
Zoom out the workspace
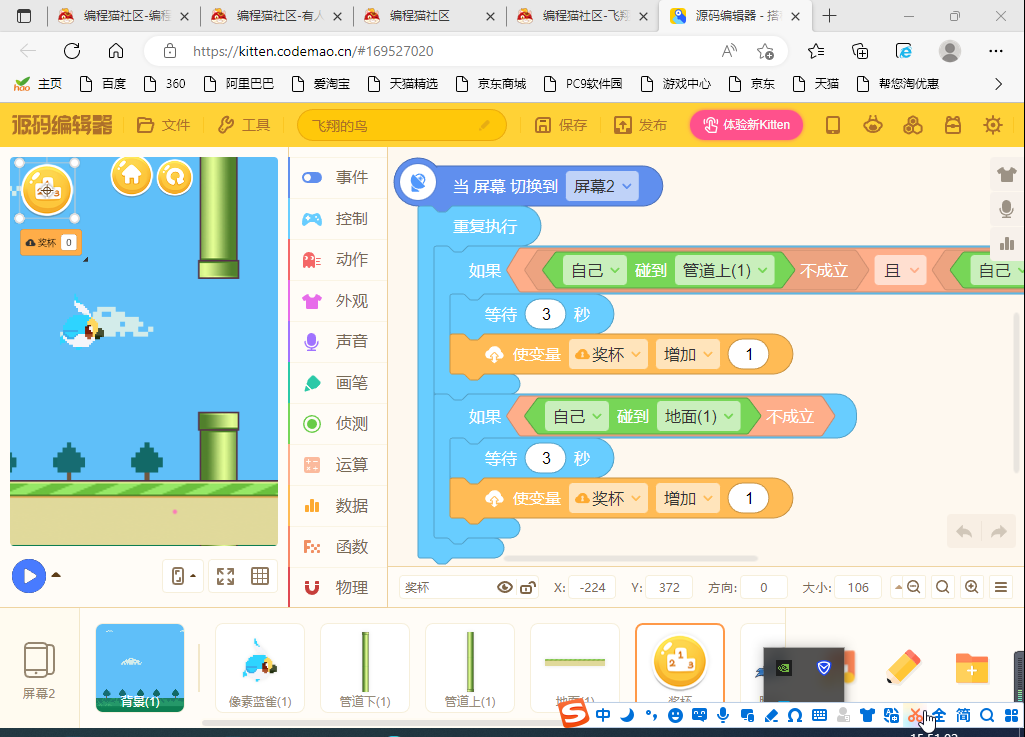coord(913,587)
